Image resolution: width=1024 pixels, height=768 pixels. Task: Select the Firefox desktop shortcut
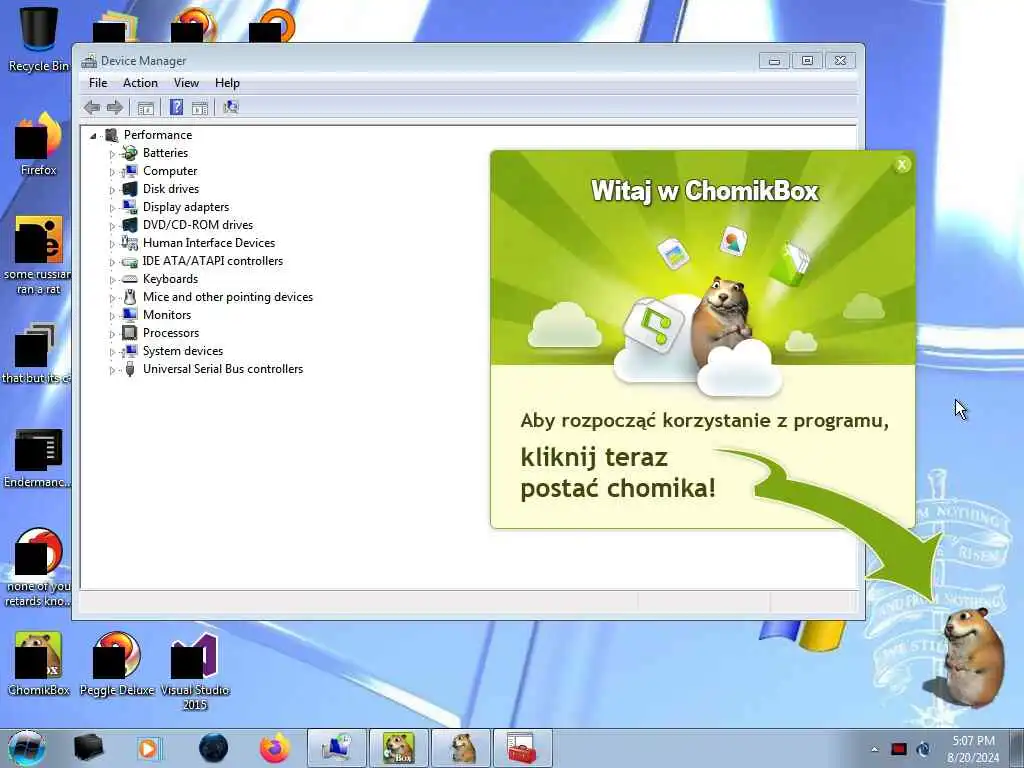point(39,144)
